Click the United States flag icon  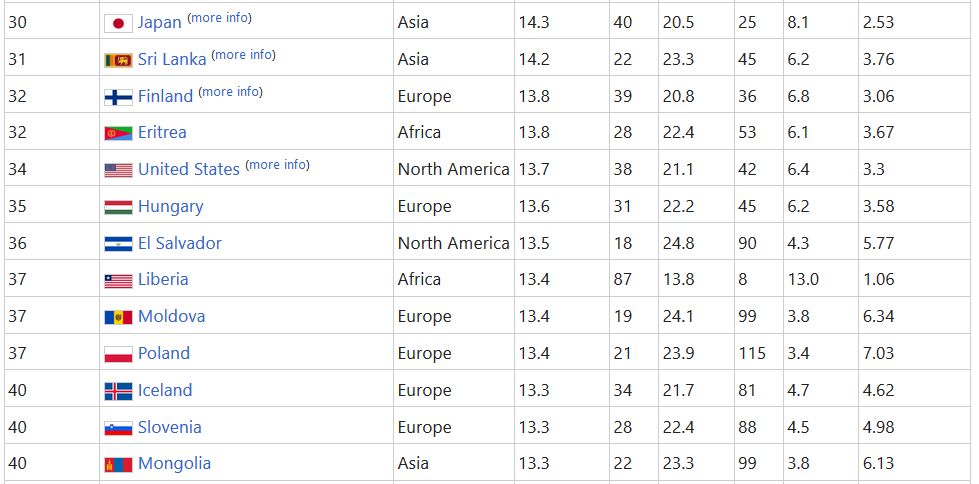tap(118, 170)
